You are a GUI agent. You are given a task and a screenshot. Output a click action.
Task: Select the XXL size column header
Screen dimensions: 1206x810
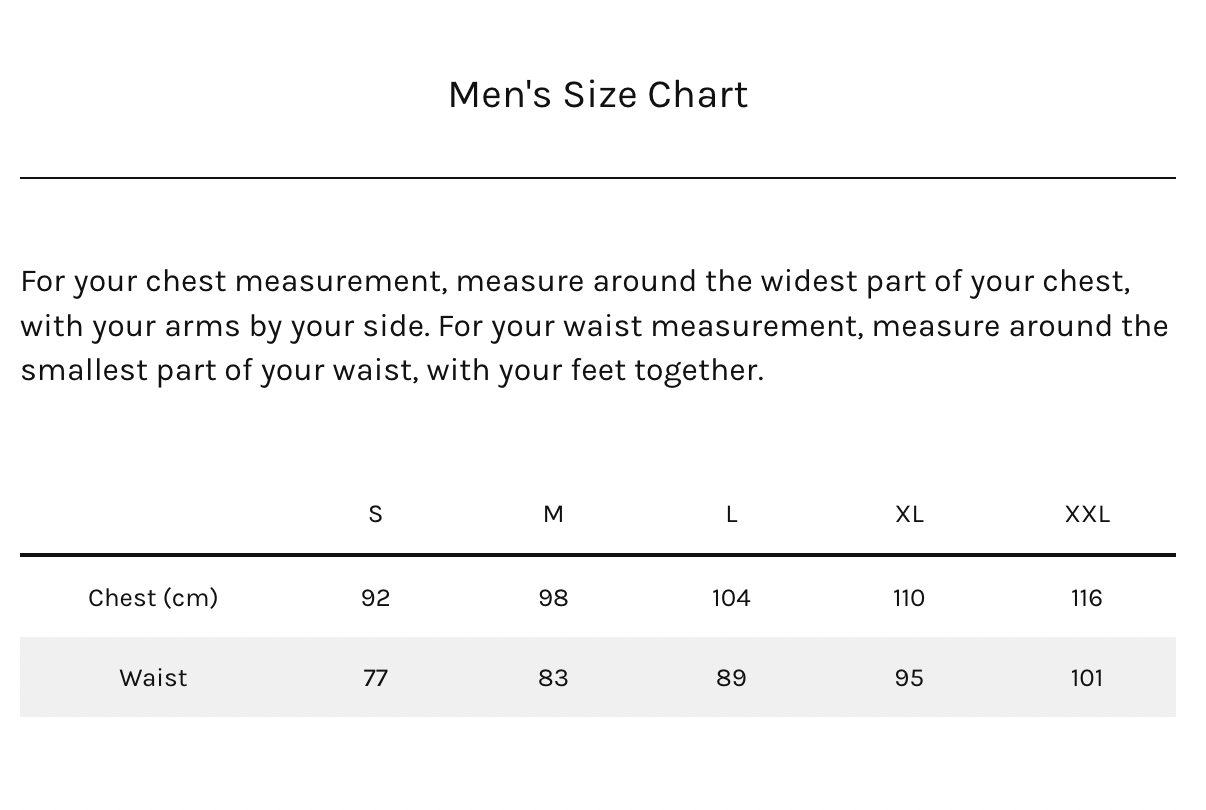click(1087, 514)
